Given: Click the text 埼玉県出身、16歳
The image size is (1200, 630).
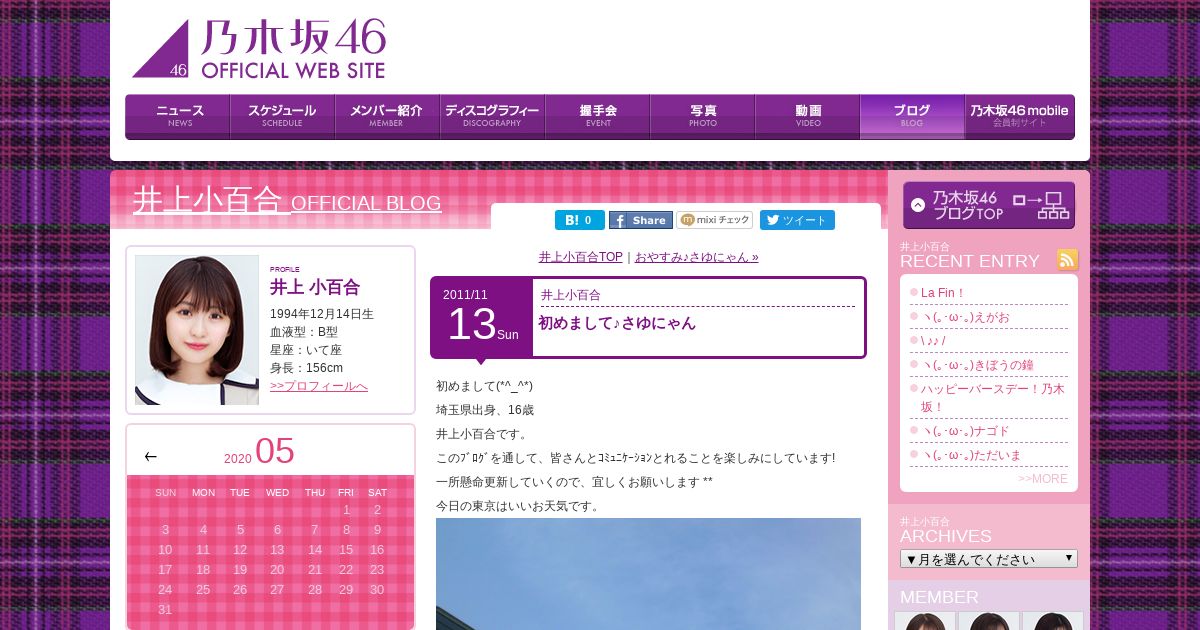Looking at the screenshot, I should point(485,410).
